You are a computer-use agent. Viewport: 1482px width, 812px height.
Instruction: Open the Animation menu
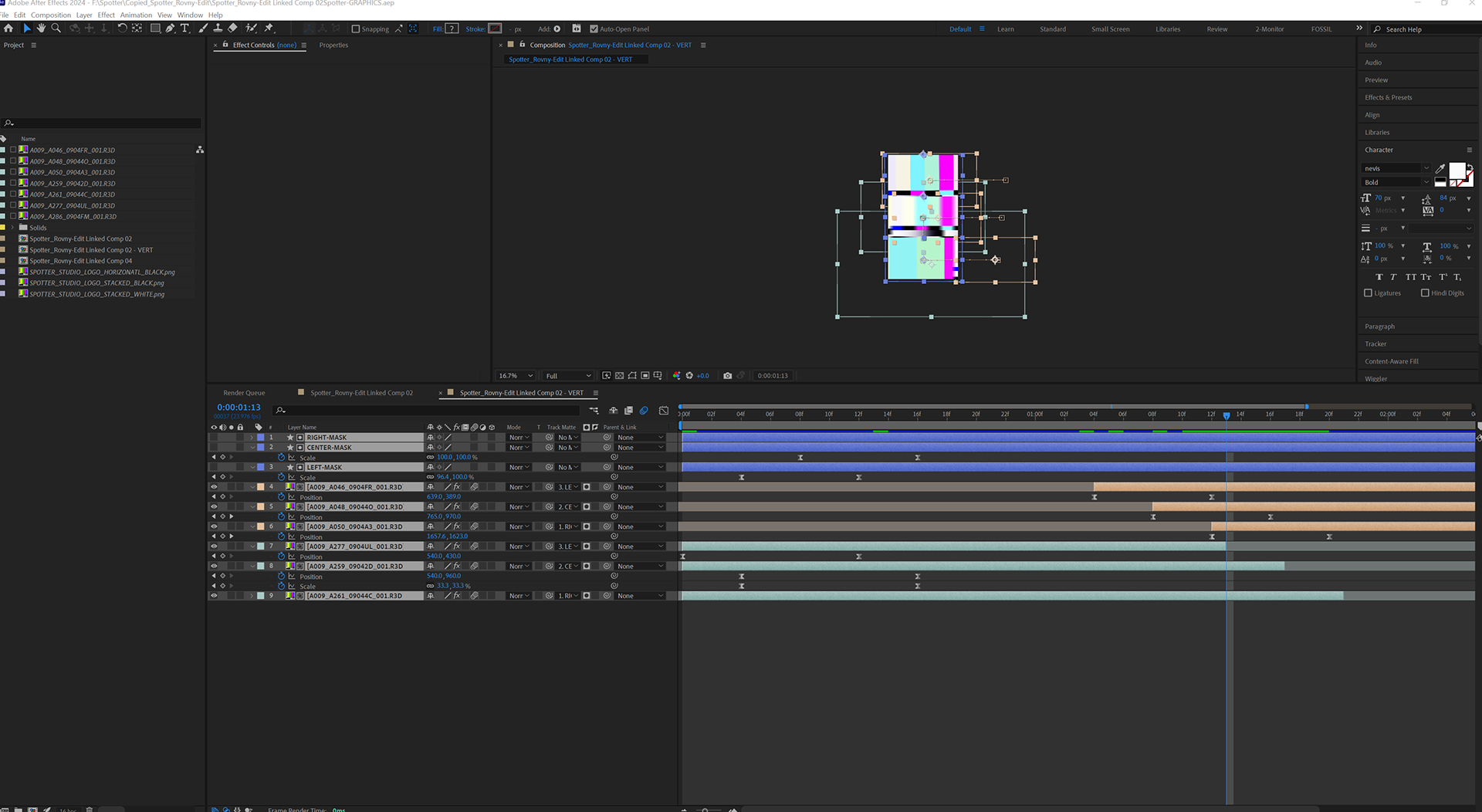click(x=136, y=15)
